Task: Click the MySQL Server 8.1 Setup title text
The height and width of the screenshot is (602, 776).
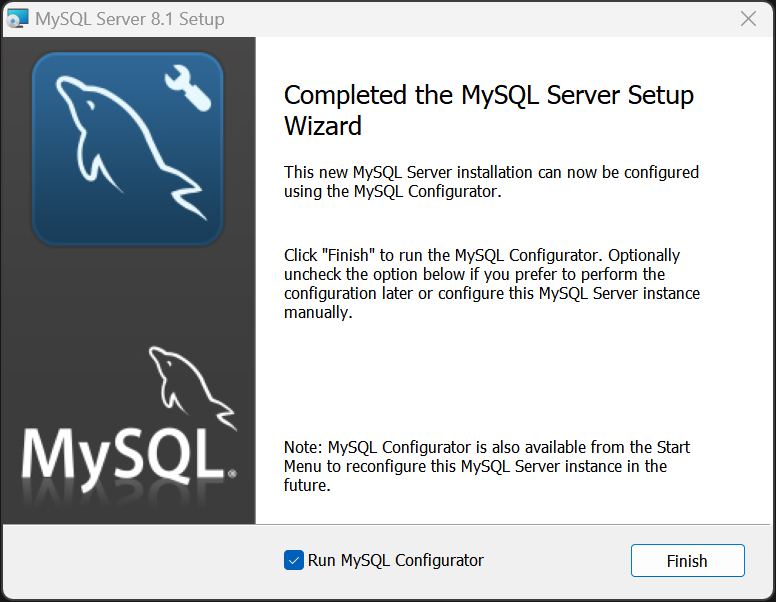Action: click(x=130, y=19)
